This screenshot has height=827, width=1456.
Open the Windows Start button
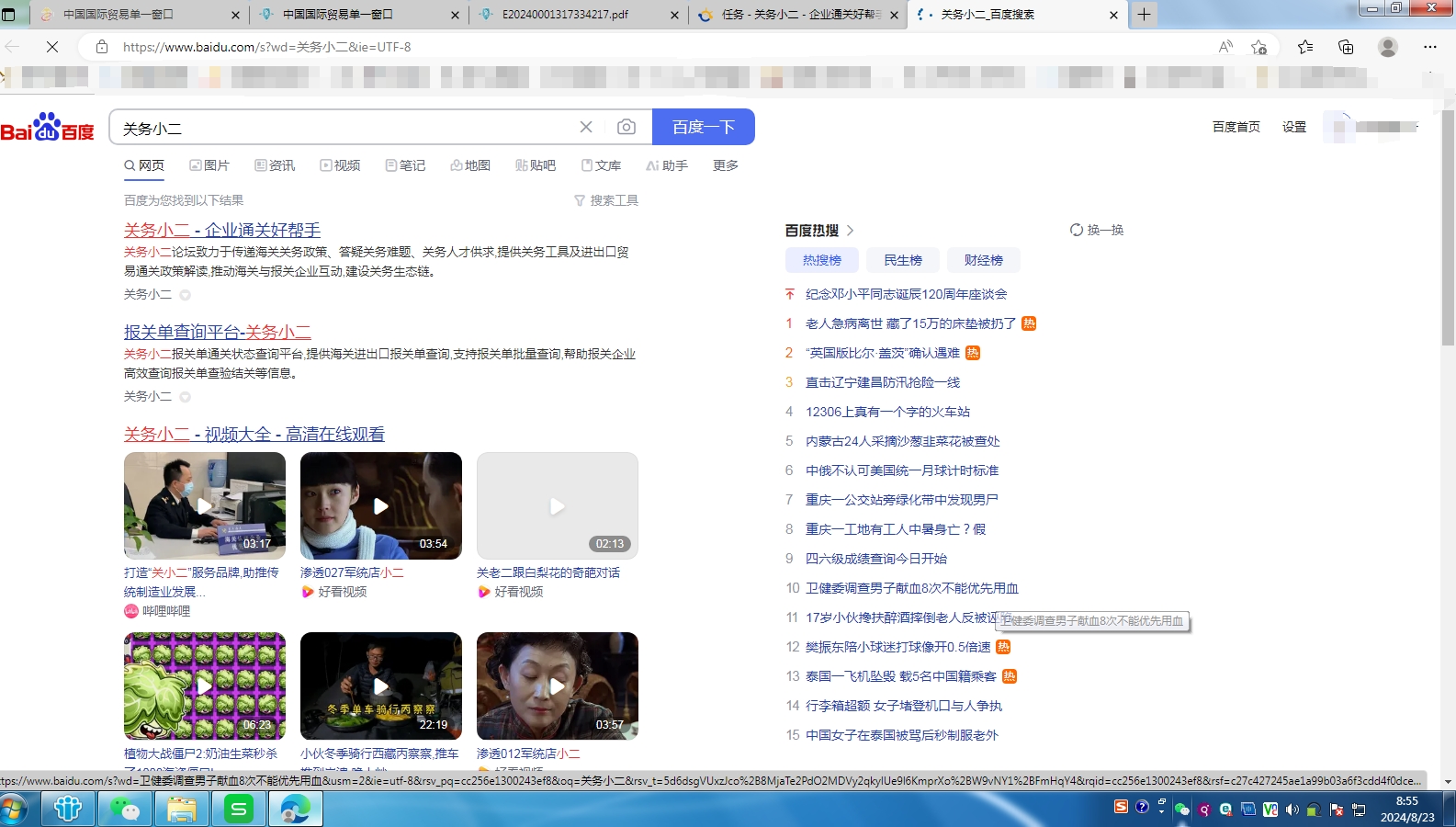(x=13, y=810)
